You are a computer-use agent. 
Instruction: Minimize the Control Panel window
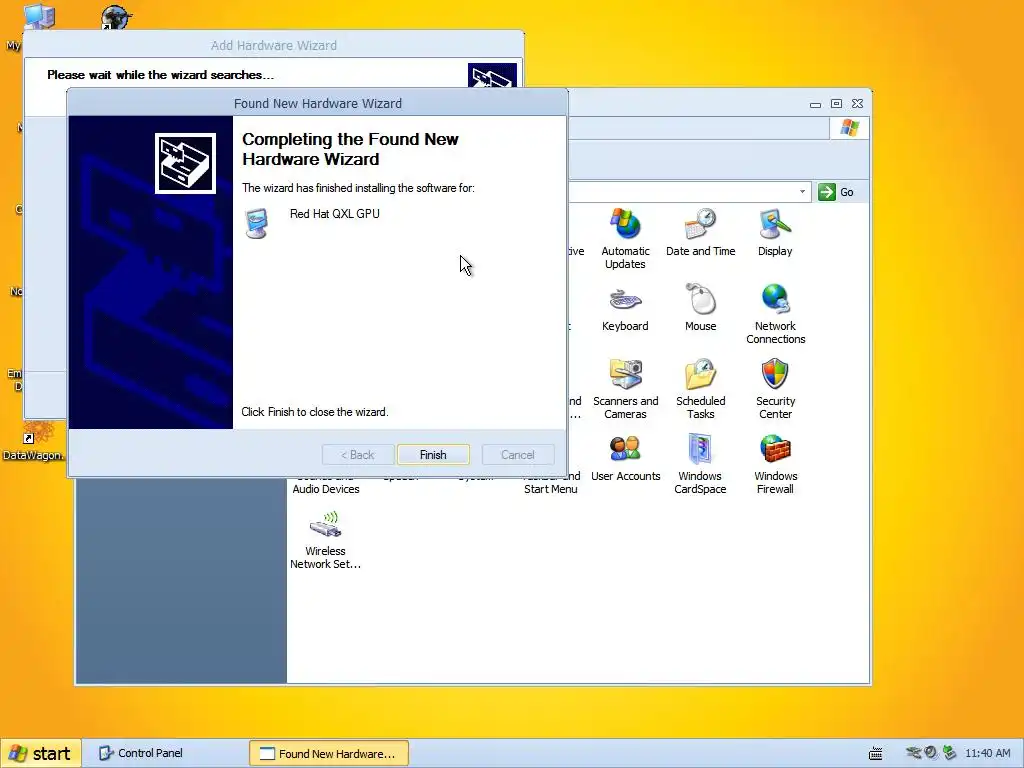pos(815,104)
